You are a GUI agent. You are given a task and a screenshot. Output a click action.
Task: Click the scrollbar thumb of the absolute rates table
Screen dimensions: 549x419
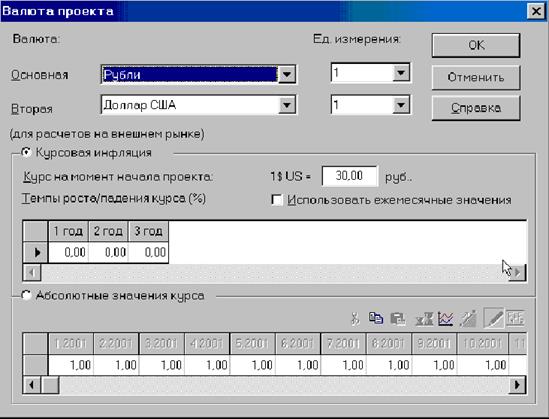coord(50,385)
